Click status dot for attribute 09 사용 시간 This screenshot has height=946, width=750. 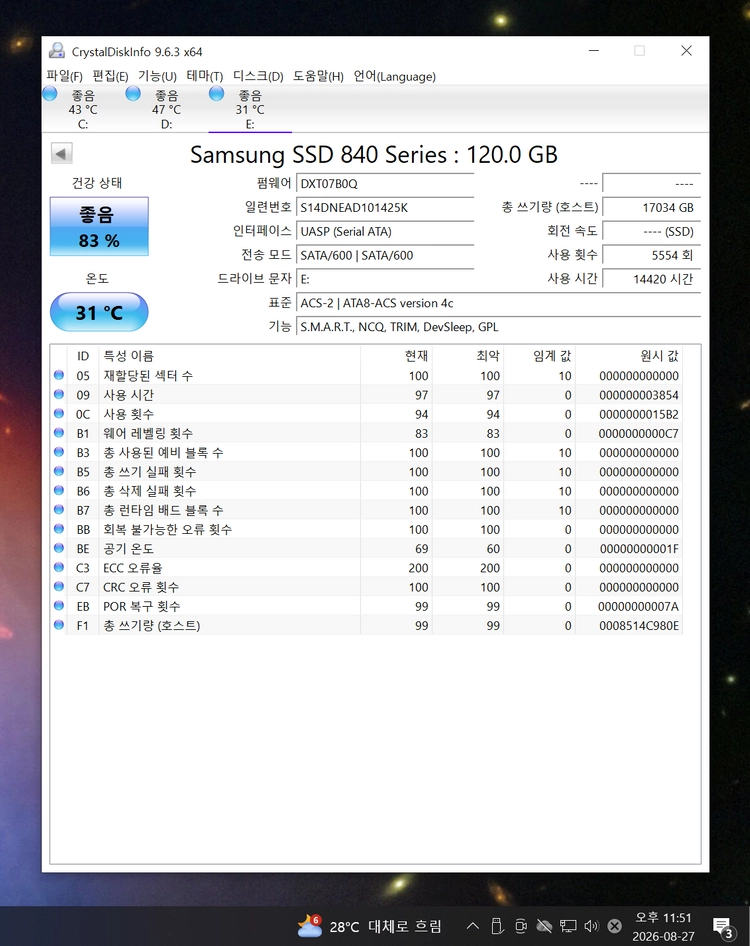tap(59, 394)
